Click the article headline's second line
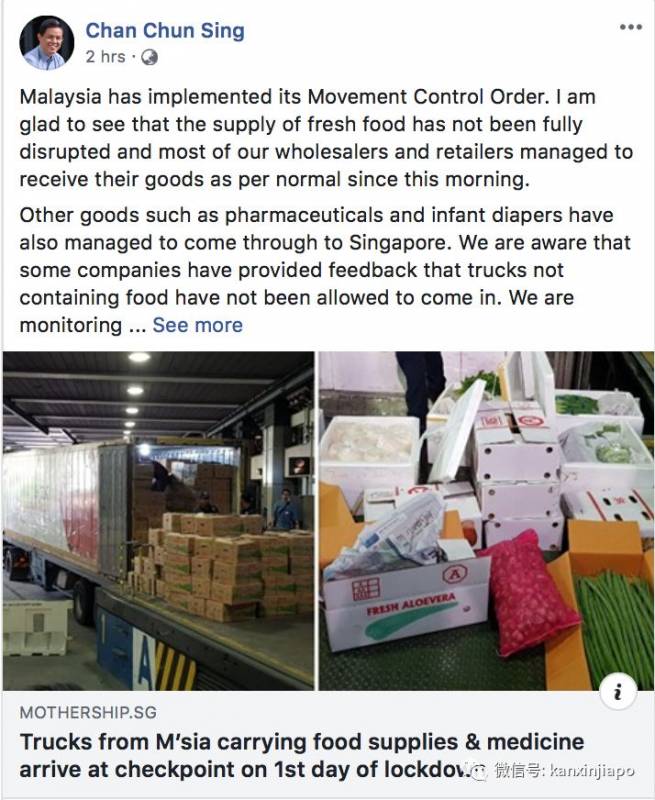 pyautogui.click(x=245, y=769)
